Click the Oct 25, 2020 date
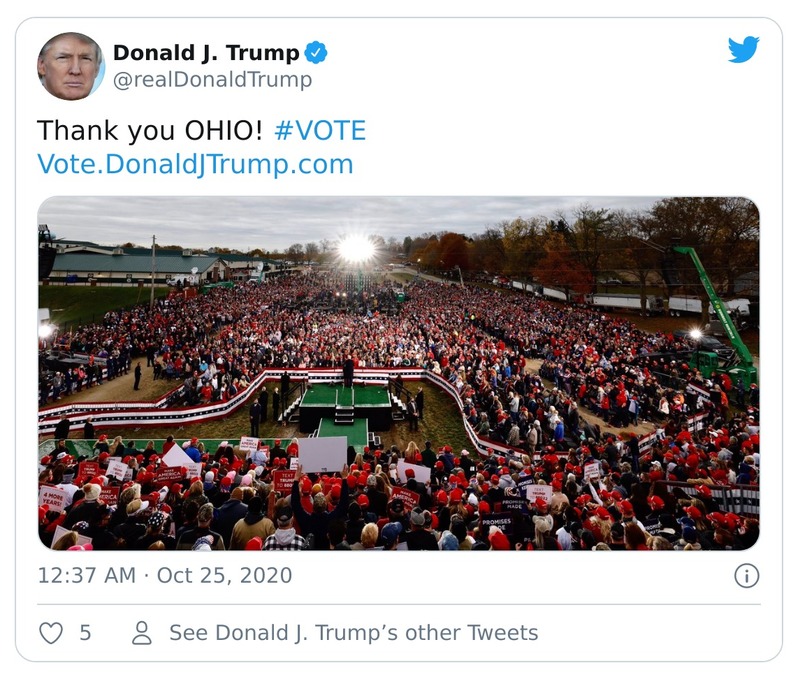 225,575
